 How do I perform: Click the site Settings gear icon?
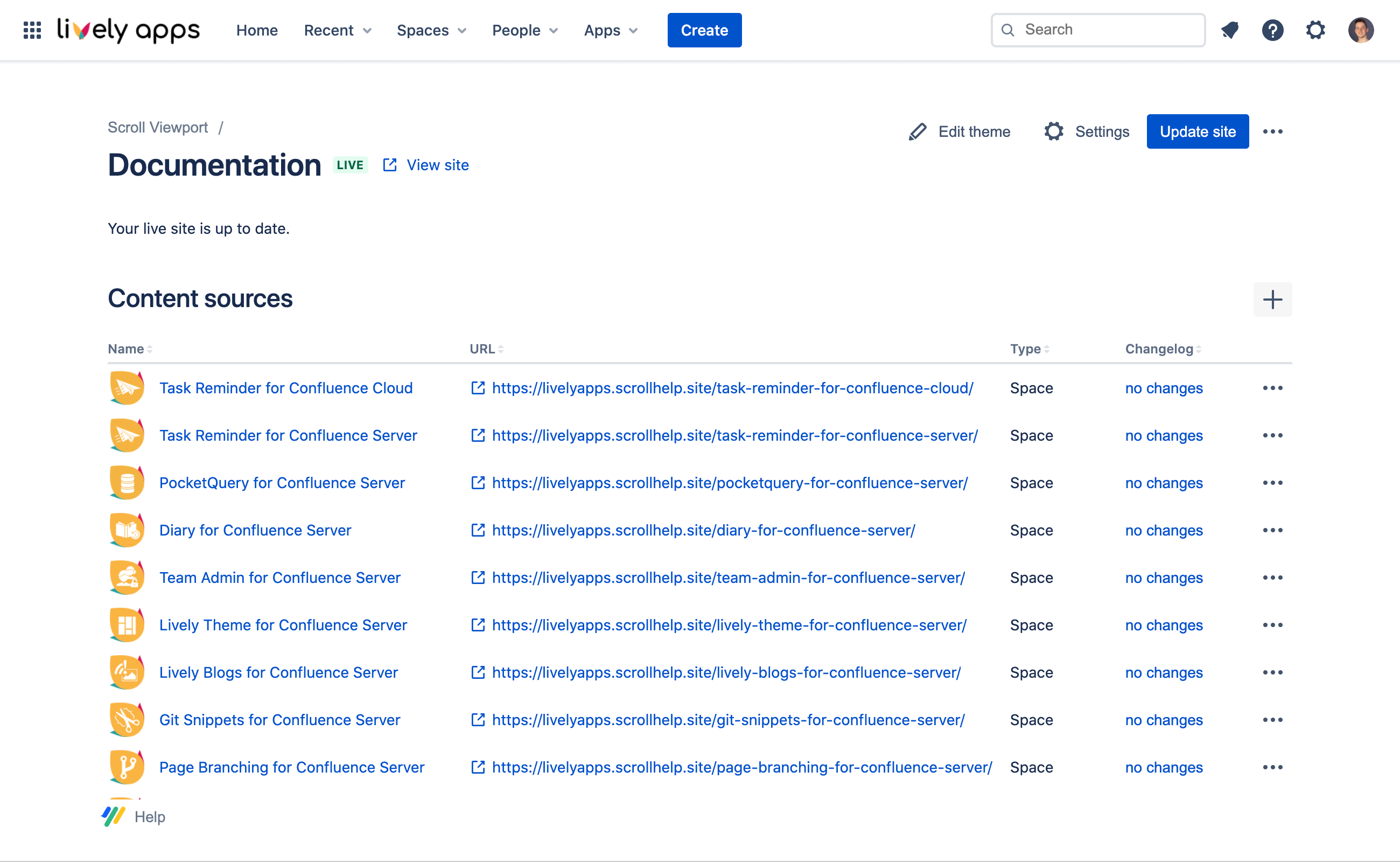(x=1054, y=131)
